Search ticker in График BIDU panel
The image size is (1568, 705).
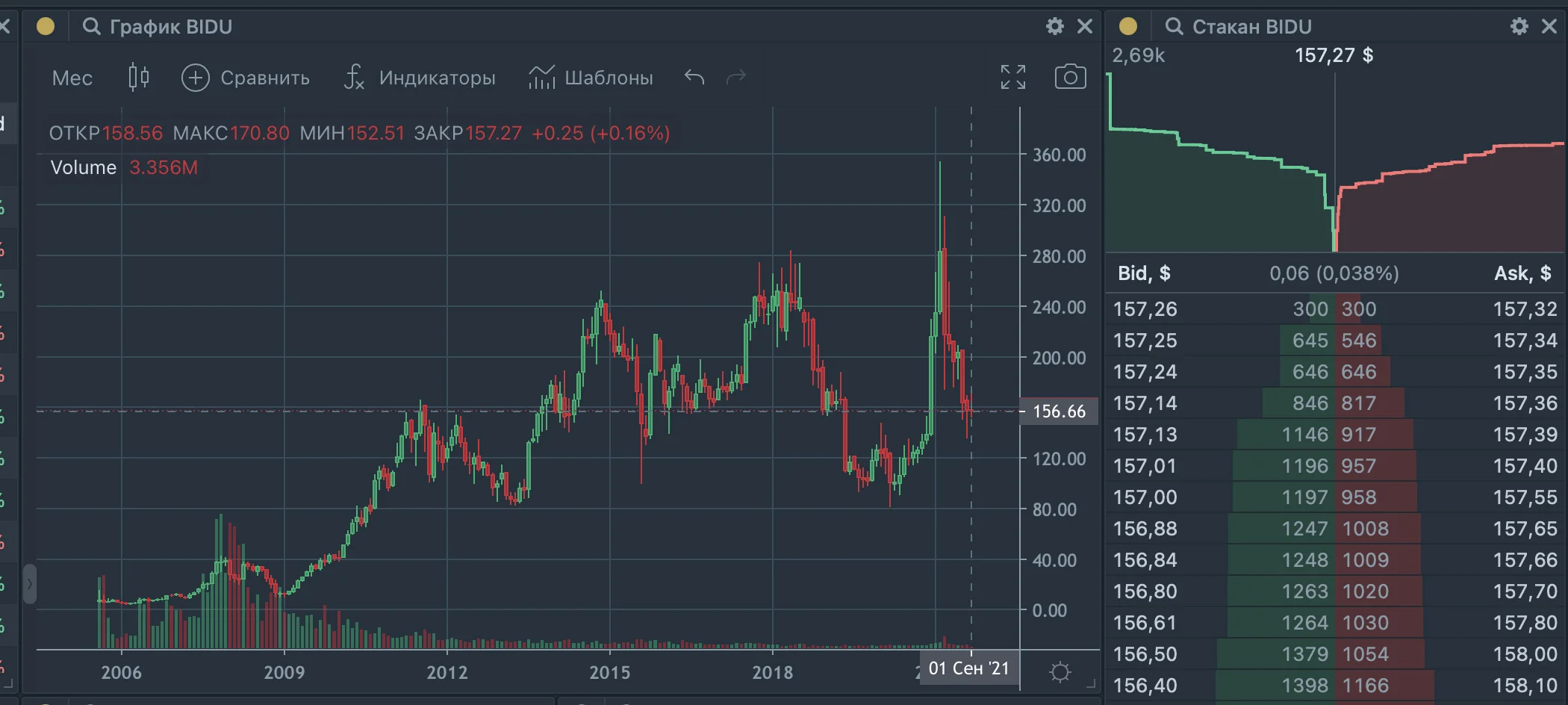coord(91,27)
